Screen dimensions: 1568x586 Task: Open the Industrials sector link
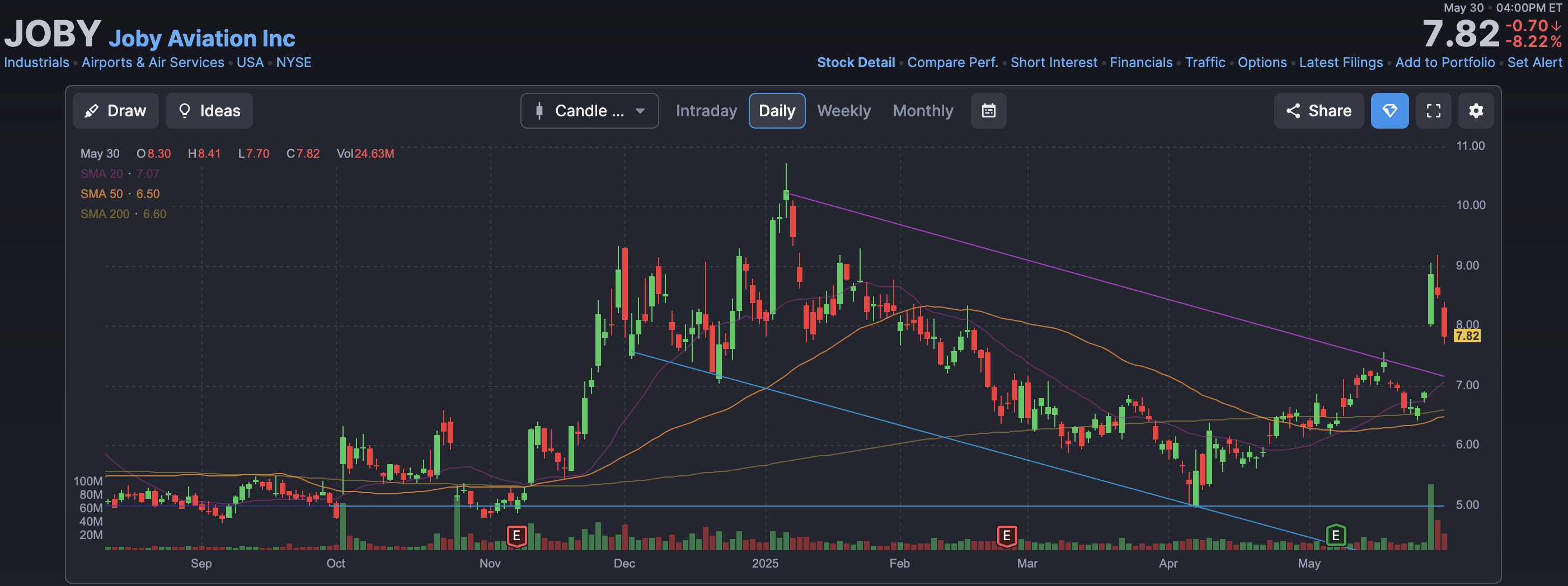click(x=36, y=63)
